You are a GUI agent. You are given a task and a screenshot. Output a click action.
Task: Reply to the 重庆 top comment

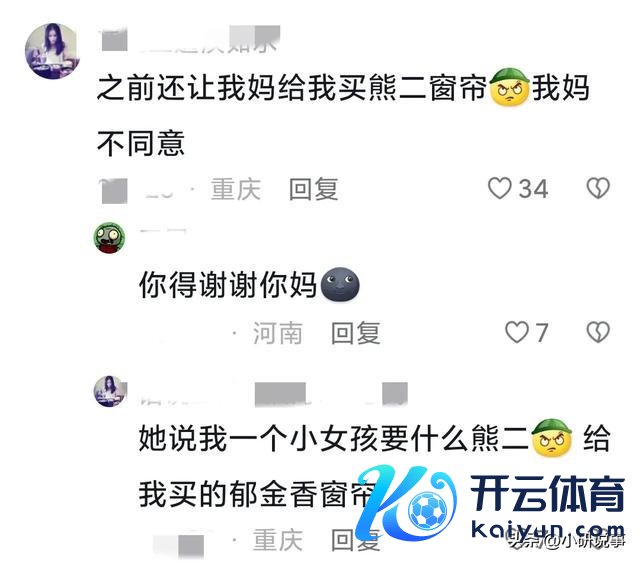pos(313,189)
